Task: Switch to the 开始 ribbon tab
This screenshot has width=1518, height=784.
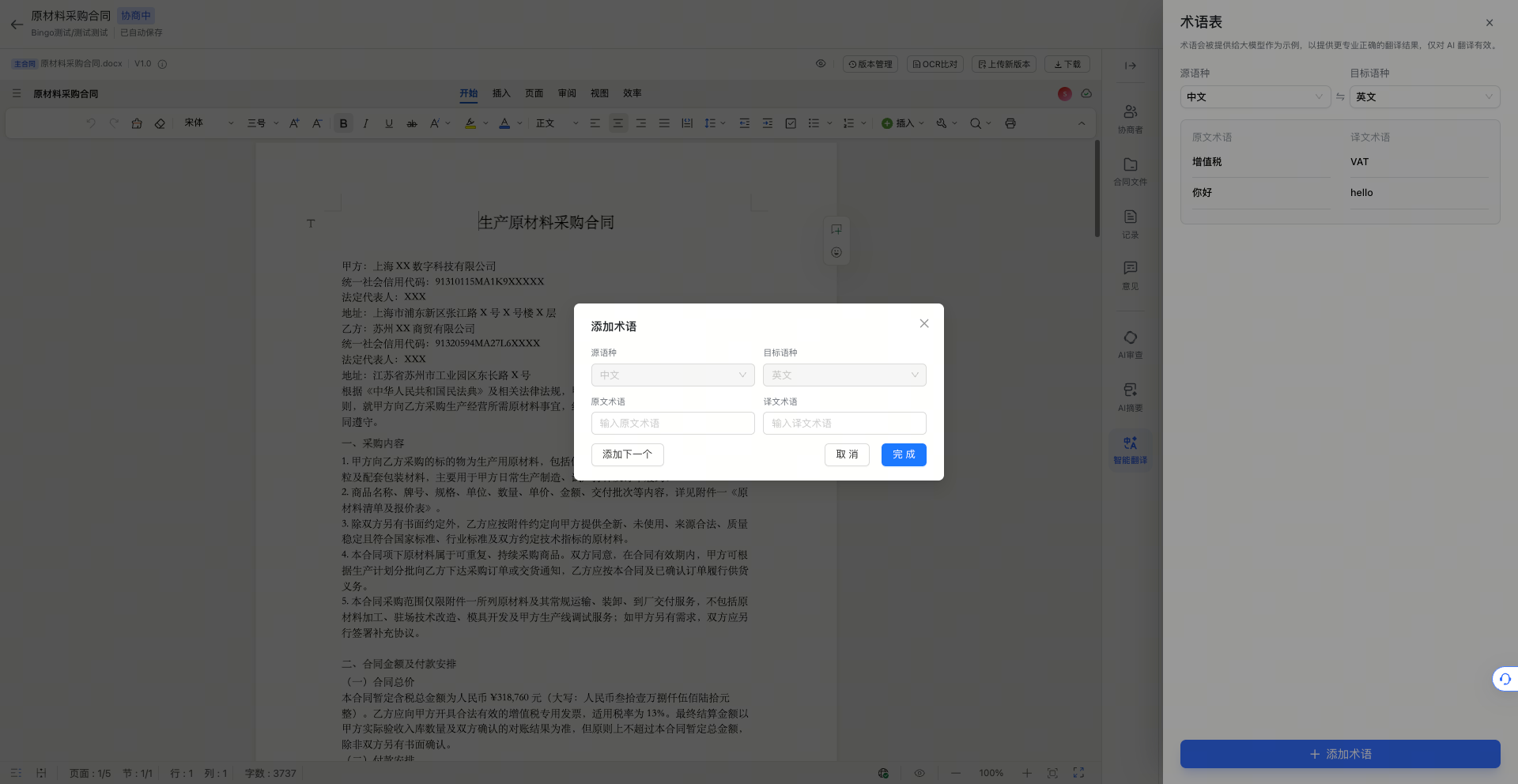Action: click(x=469, y=93)
